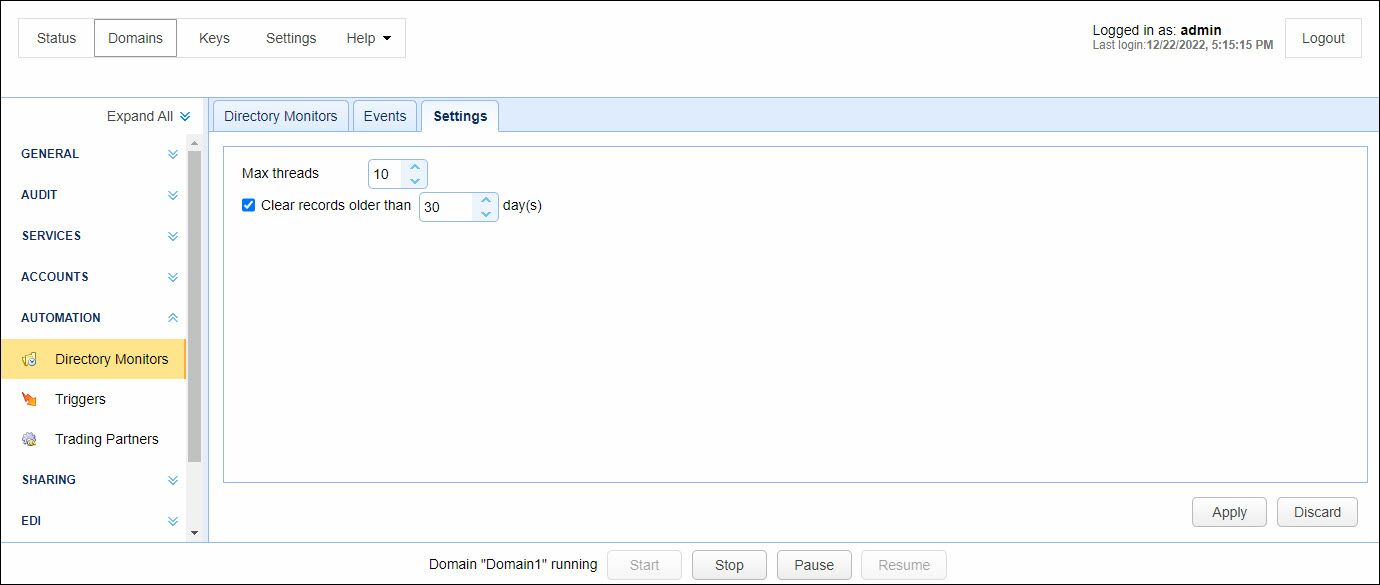Click the days input field showing 30
Screen dimensions: 1380x585
[446, 207]
